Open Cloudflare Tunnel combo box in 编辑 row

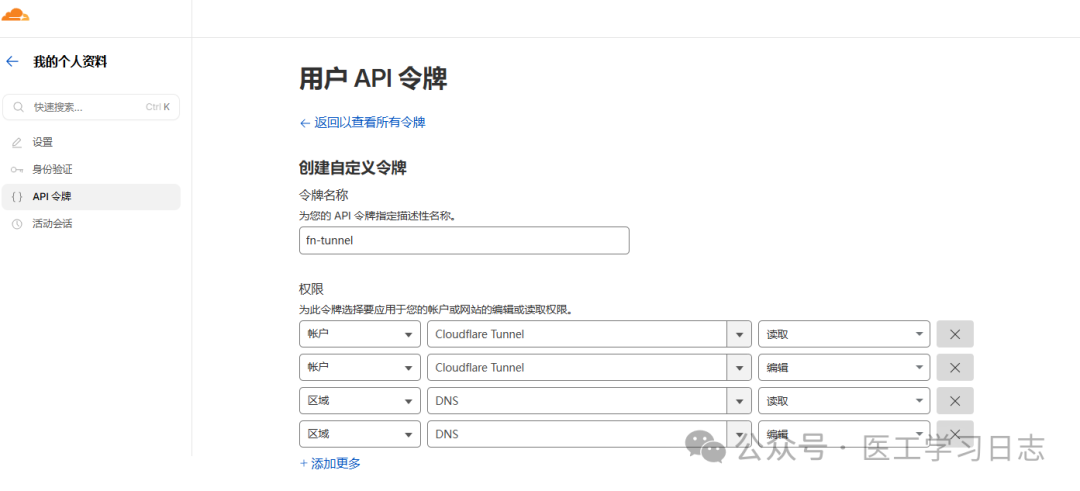(x=589, y=368)
